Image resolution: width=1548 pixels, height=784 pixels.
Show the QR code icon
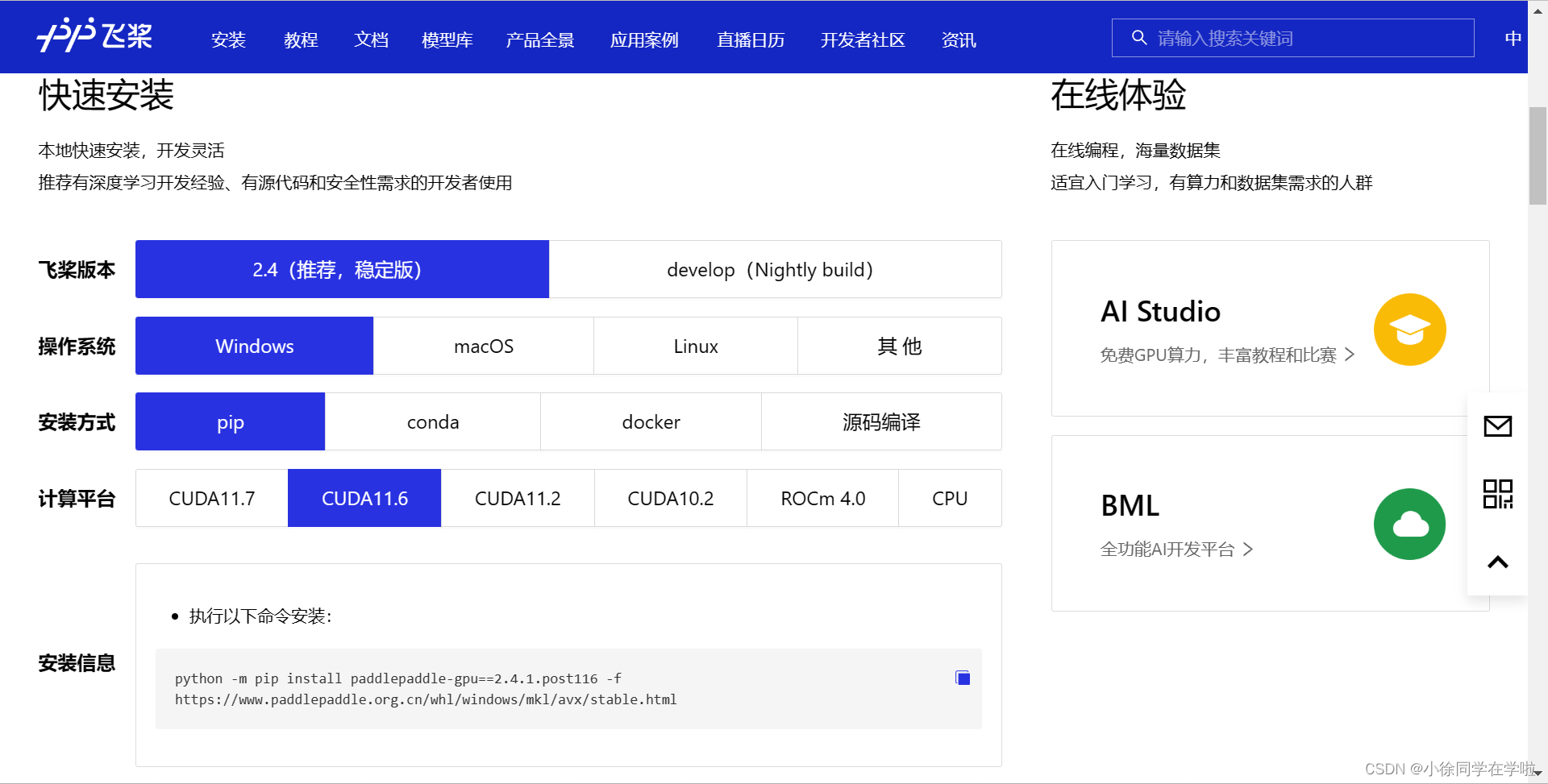tap(1497, 494)
